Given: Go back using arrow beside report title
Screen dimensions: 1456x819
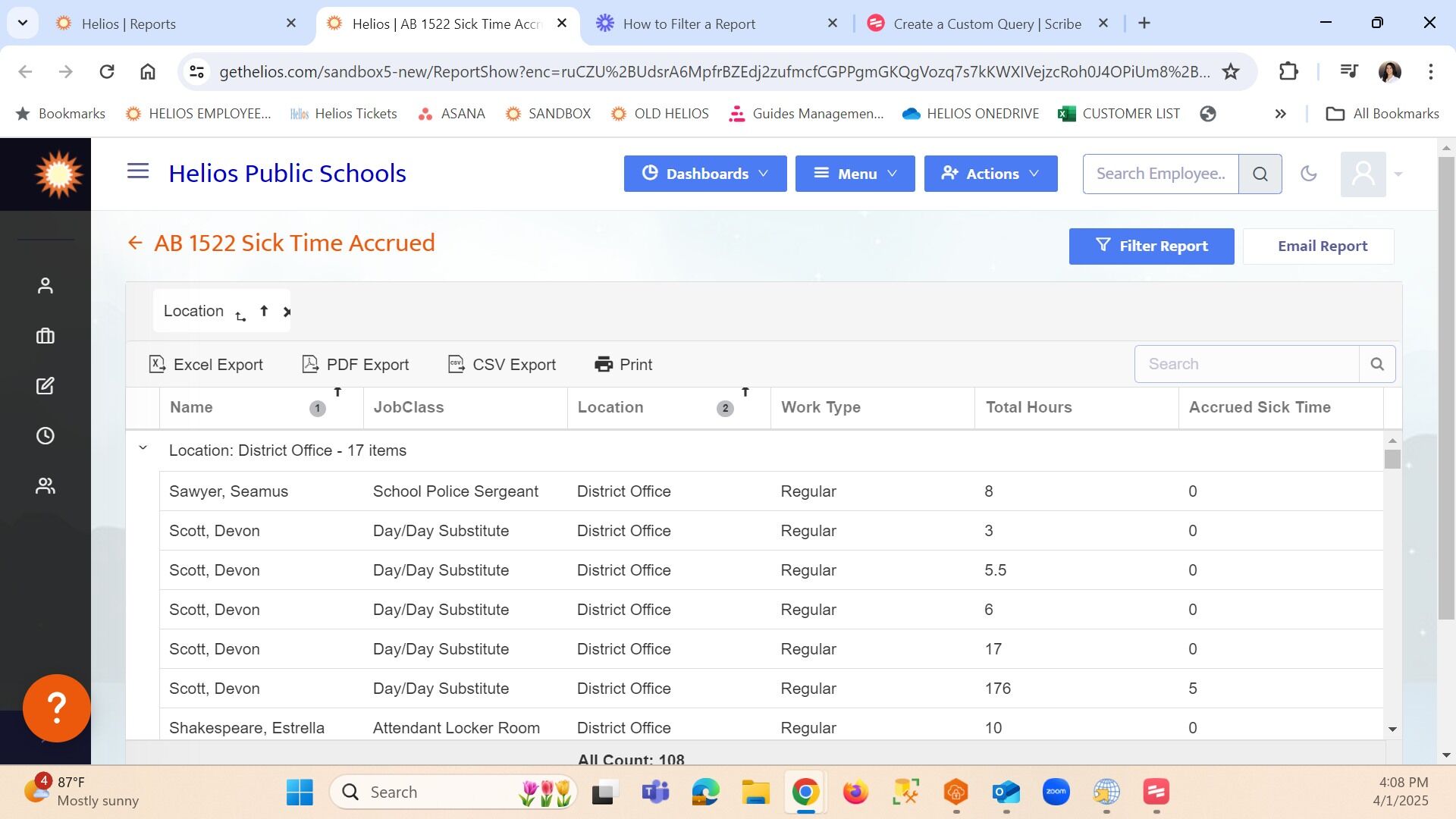Looking at the screenshot, I should [135, 243].
